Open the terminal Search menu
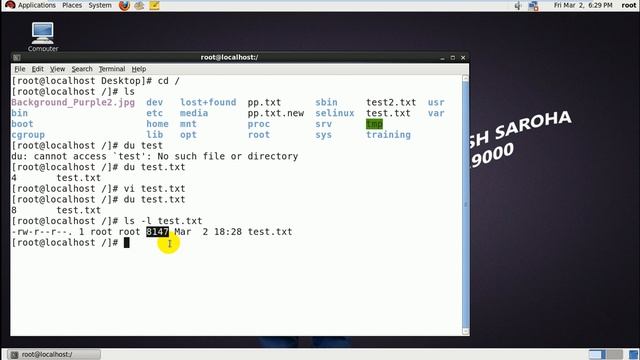 pos(82,69)
